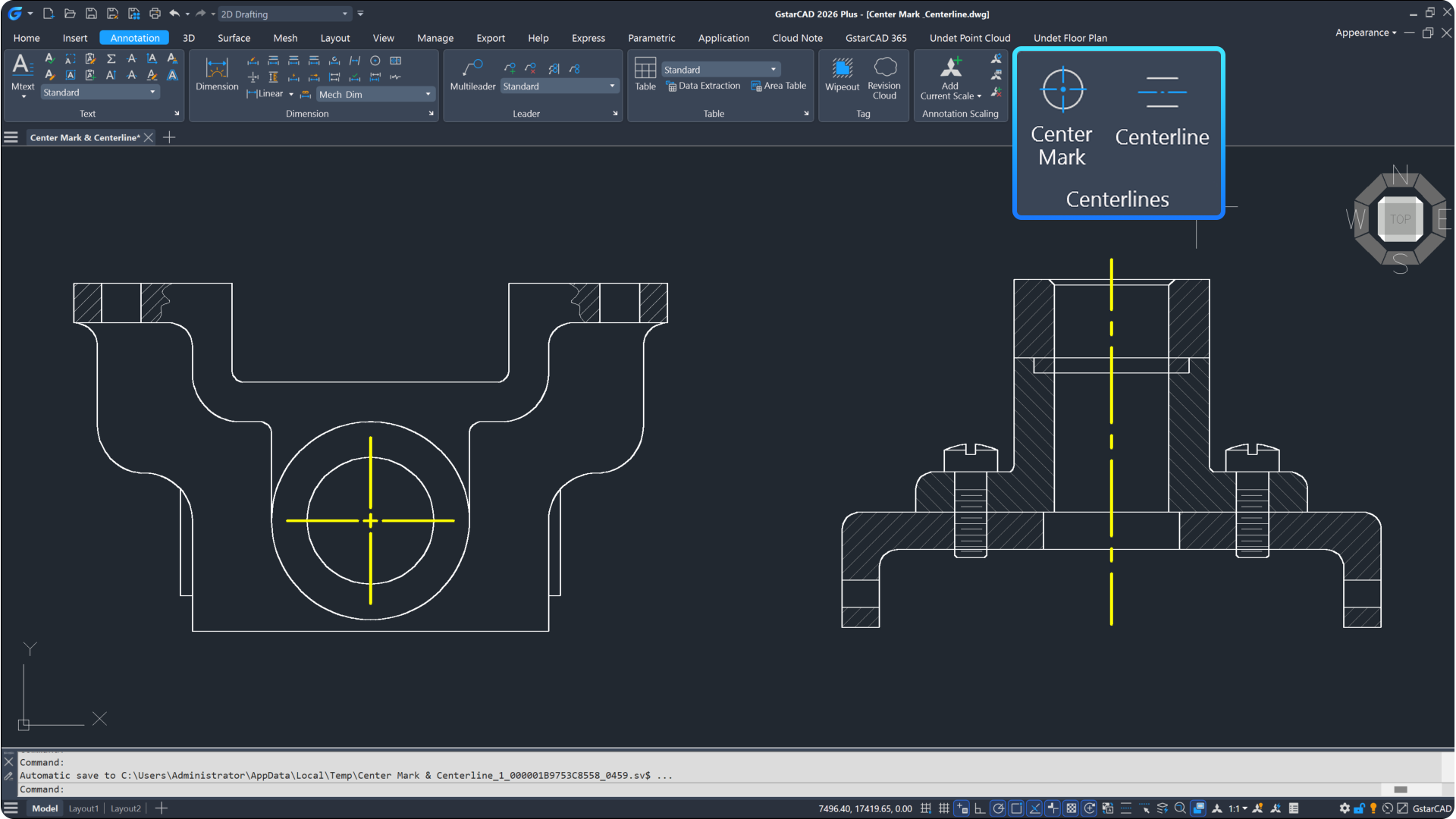Click the Center Mark tool
The width and height of the screenshot is (1456, 819).
click(1062, 114)
